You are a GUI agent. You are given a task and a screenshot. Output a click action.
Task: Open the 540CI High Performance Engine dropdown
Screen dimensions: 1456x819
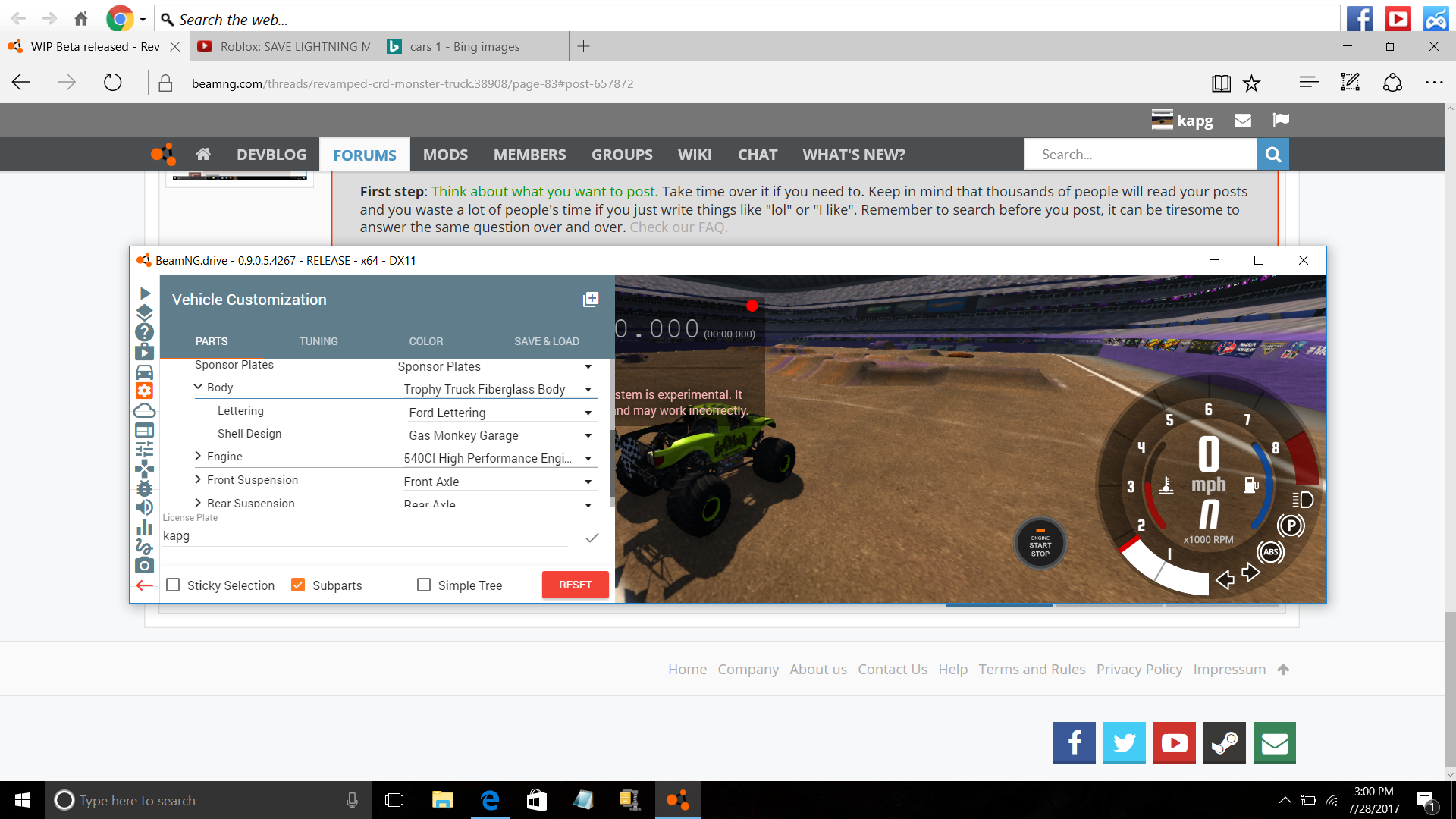[499, 458]
